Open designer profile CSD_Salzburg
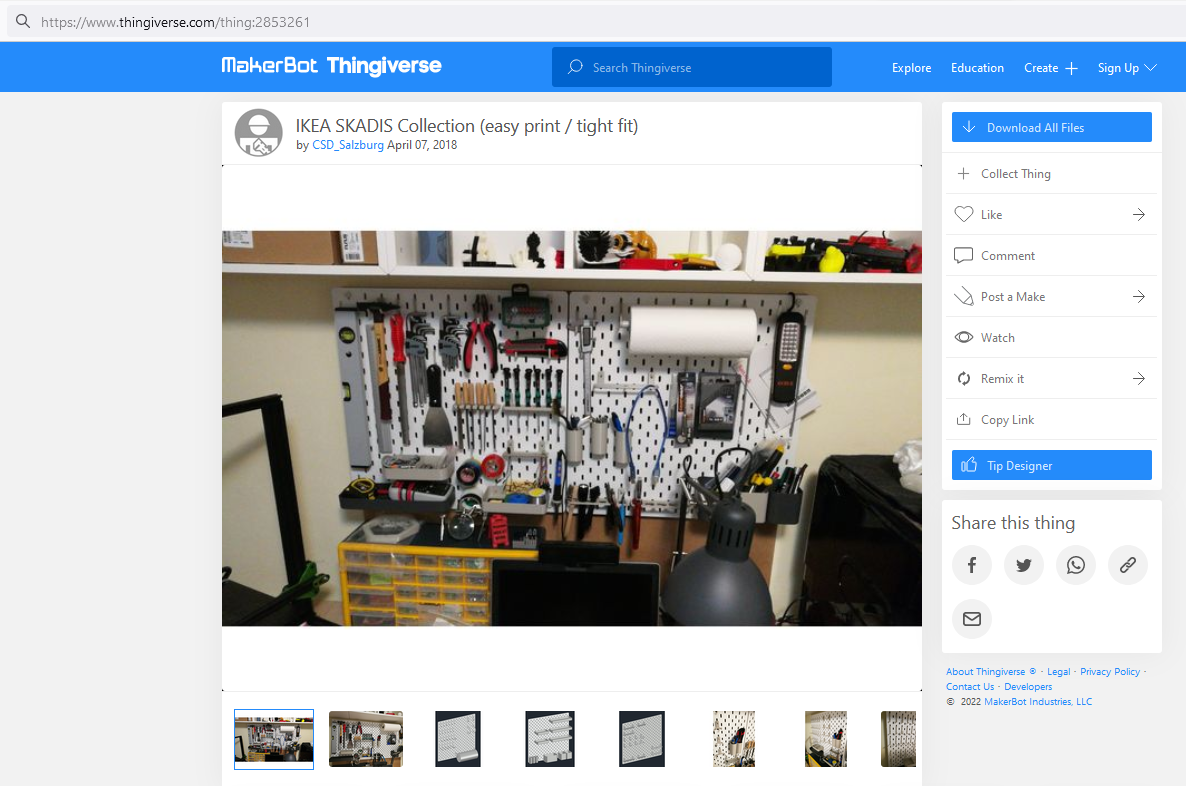 (x=348, y=144)
